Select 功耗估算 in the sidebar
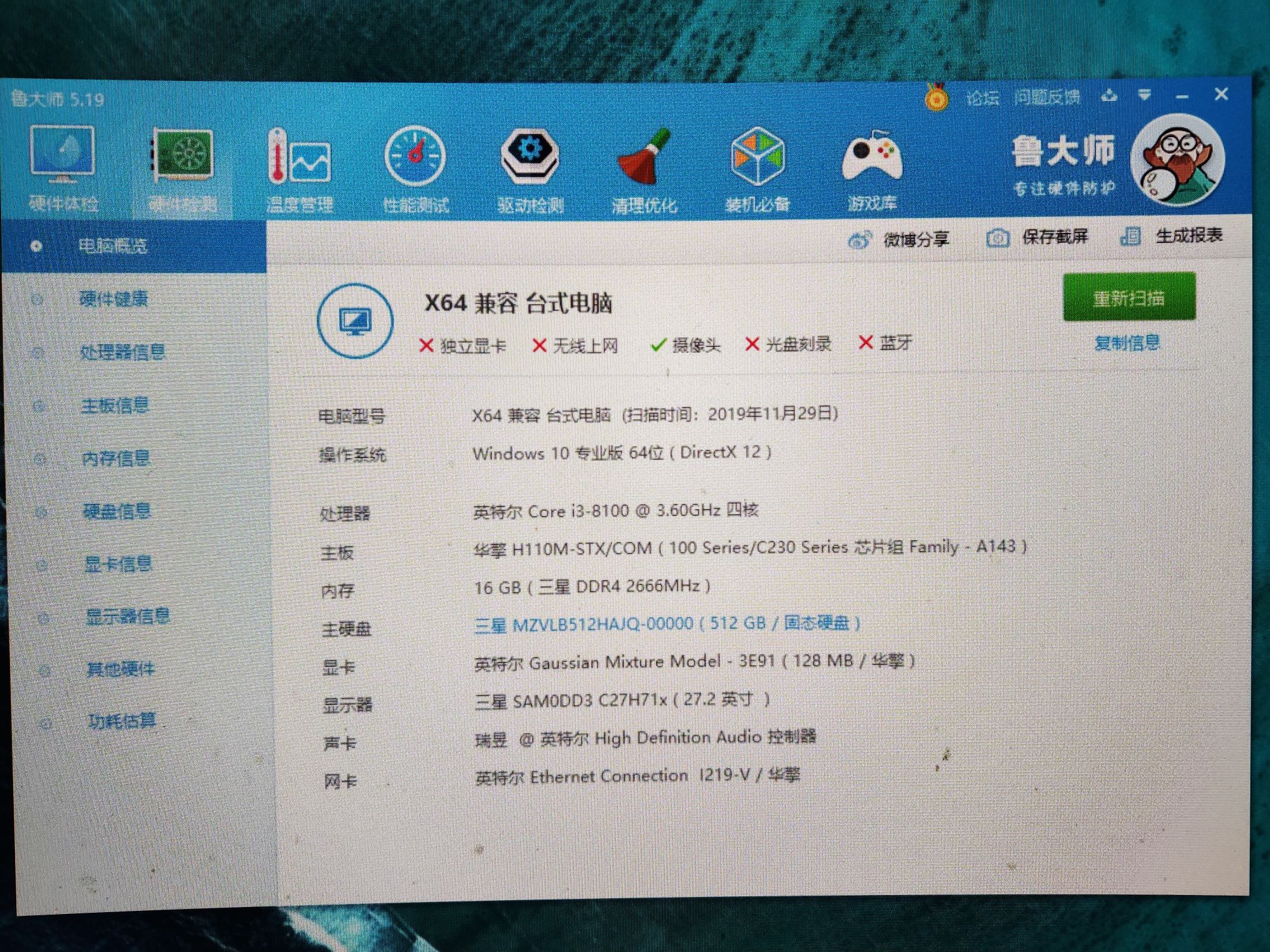1270x952 pixels. (x=122, y=721)
